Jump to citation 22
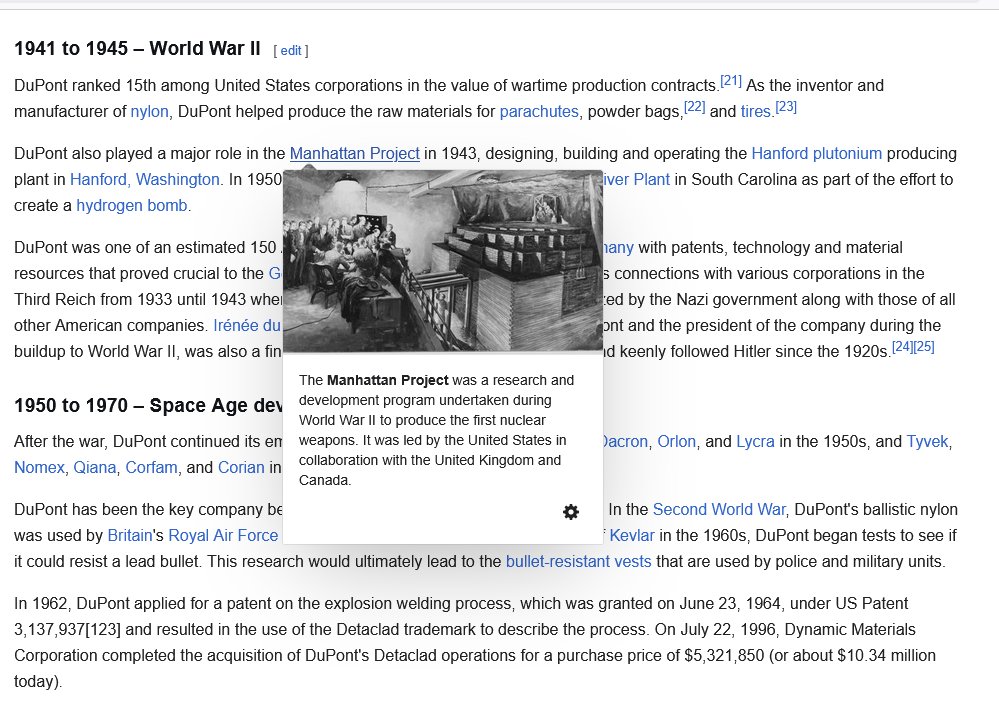This screenshot has height=715, width=999. (x=694, y=106)
